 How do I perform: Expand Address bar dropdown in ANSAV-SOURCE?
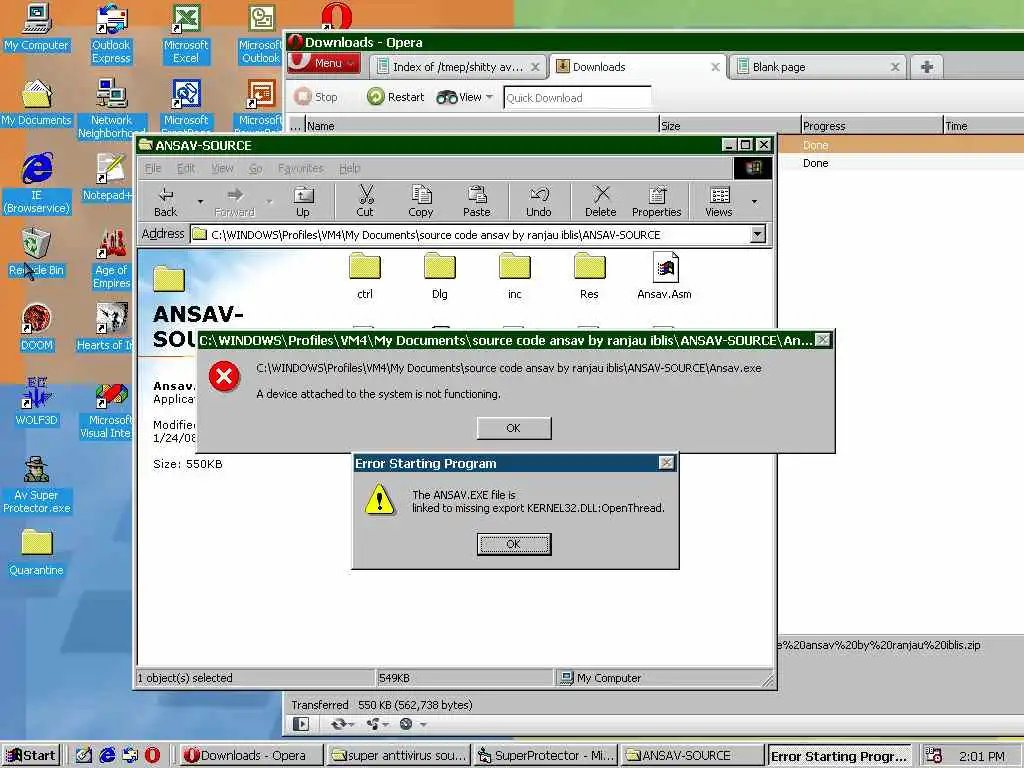pyautogui.click(x=758, y=234)
